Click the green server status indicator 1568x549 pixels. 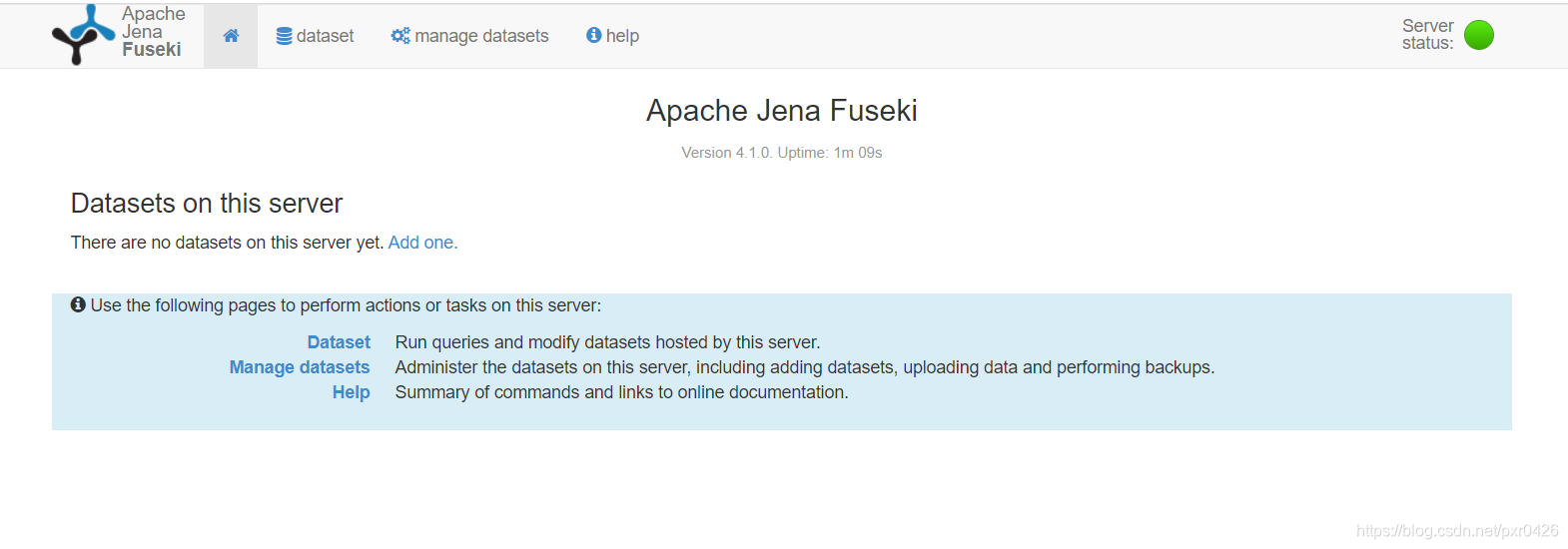(x=1478, y=35)
